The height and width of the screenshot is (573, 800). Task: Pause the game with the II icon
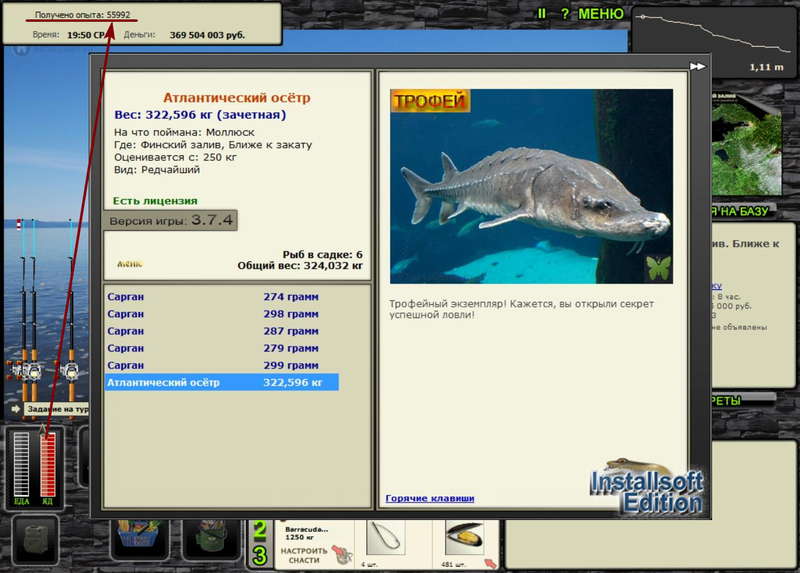pyautogui.click(x=541, y=14)
